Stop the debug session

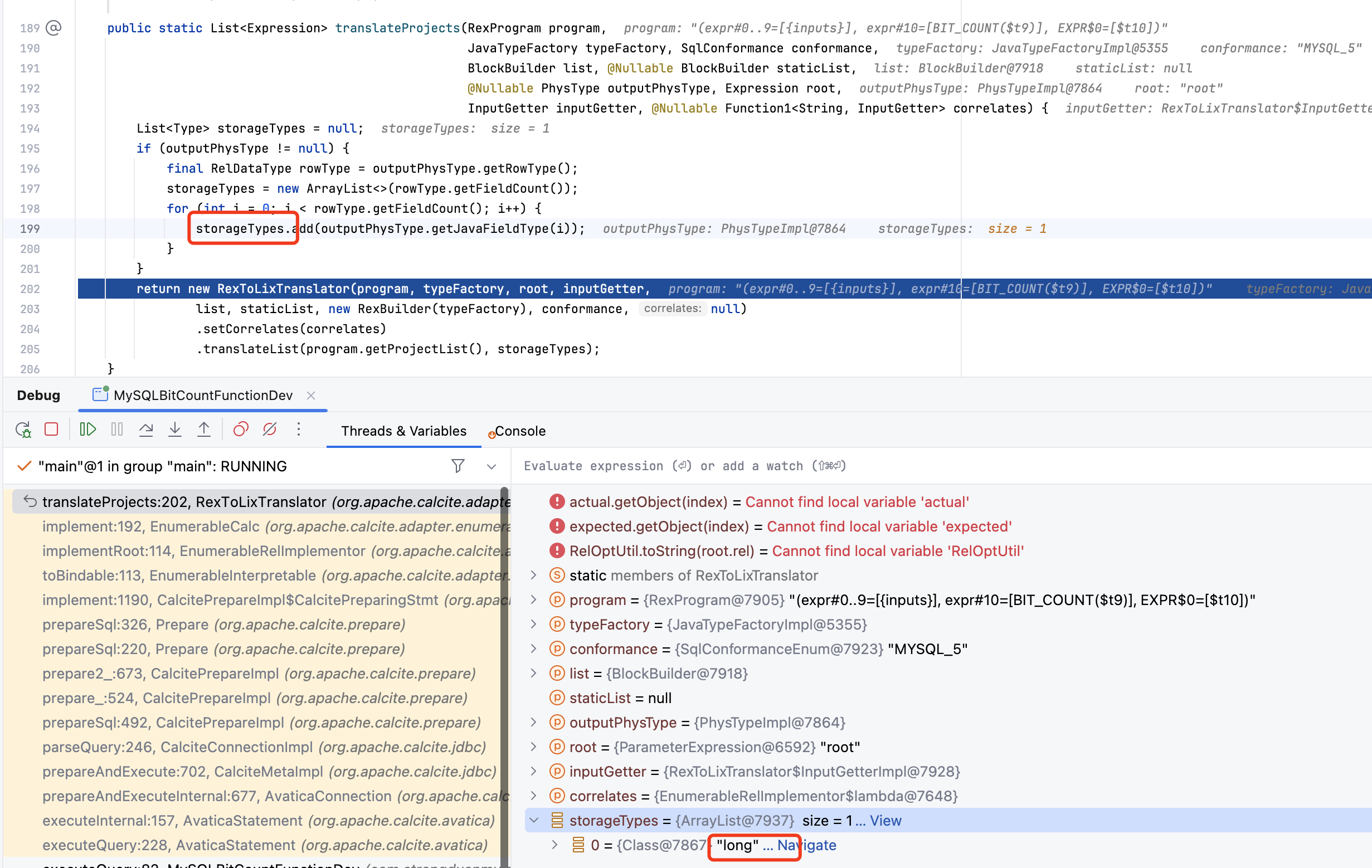click(x=51, y=430)
